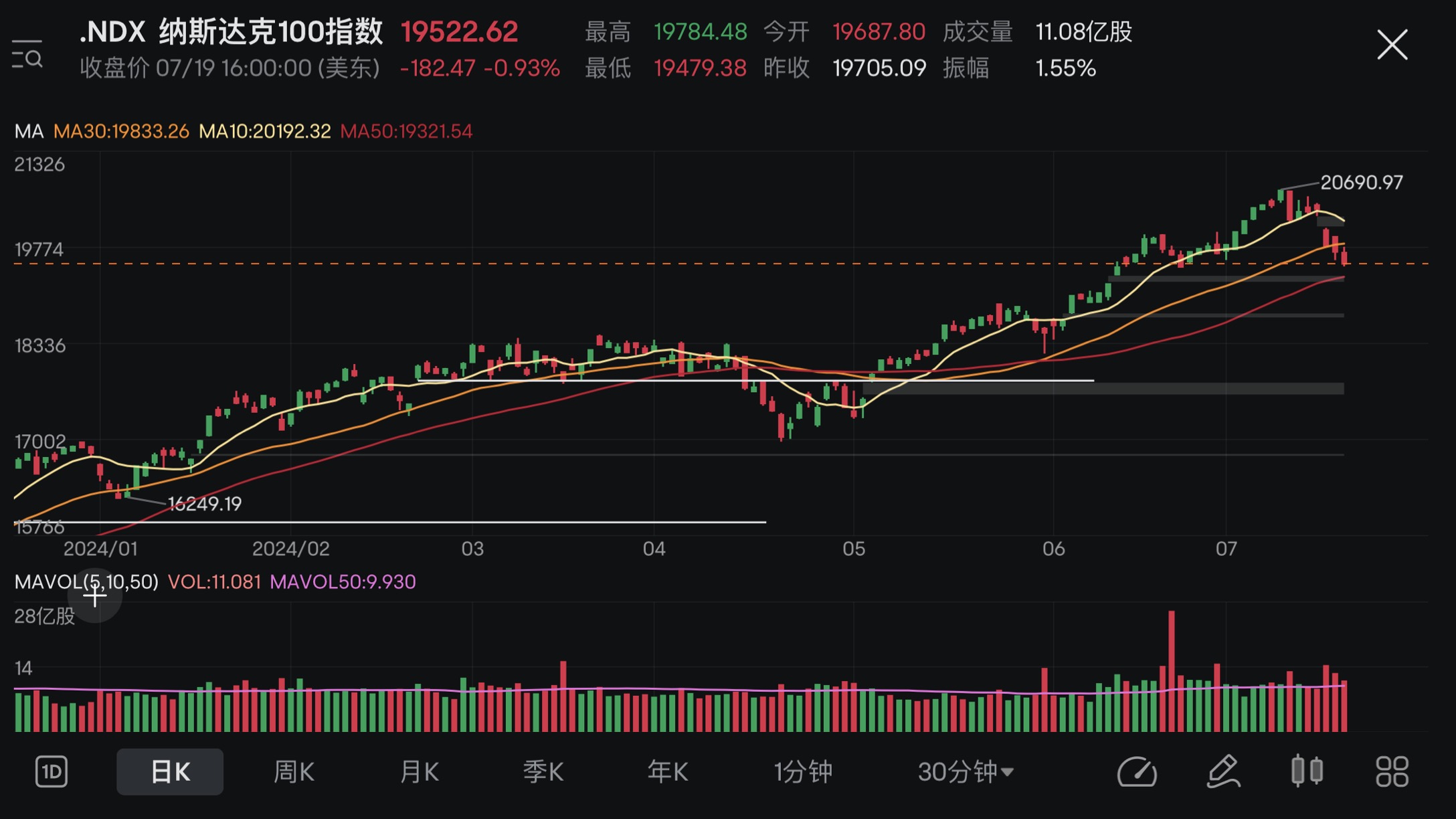This screenshot has width=1456, height=819.
Task: Tap the 19774 price axis label
Action: tap(39, 250)
